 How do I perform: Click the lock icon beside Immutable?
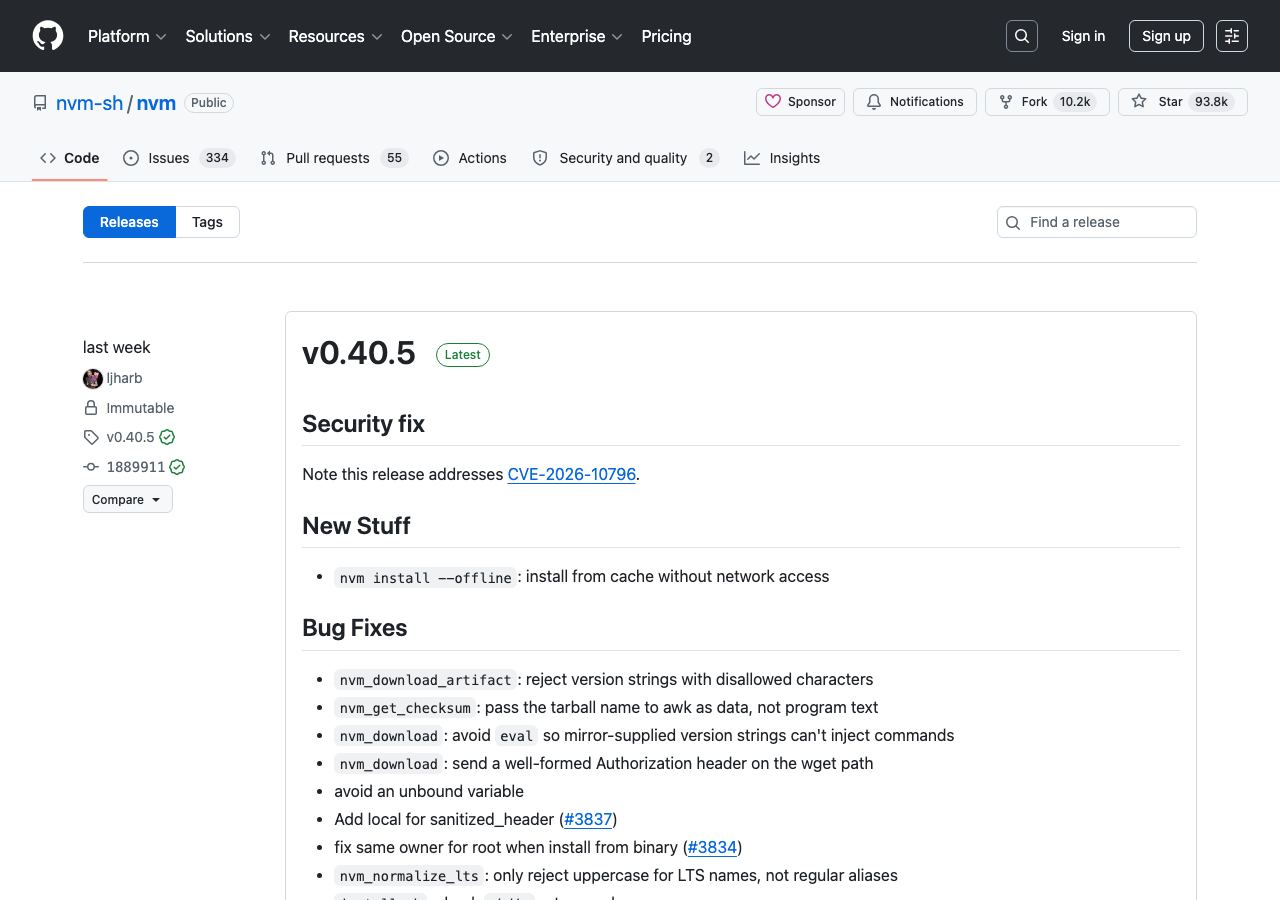click(x=91, y=408)
